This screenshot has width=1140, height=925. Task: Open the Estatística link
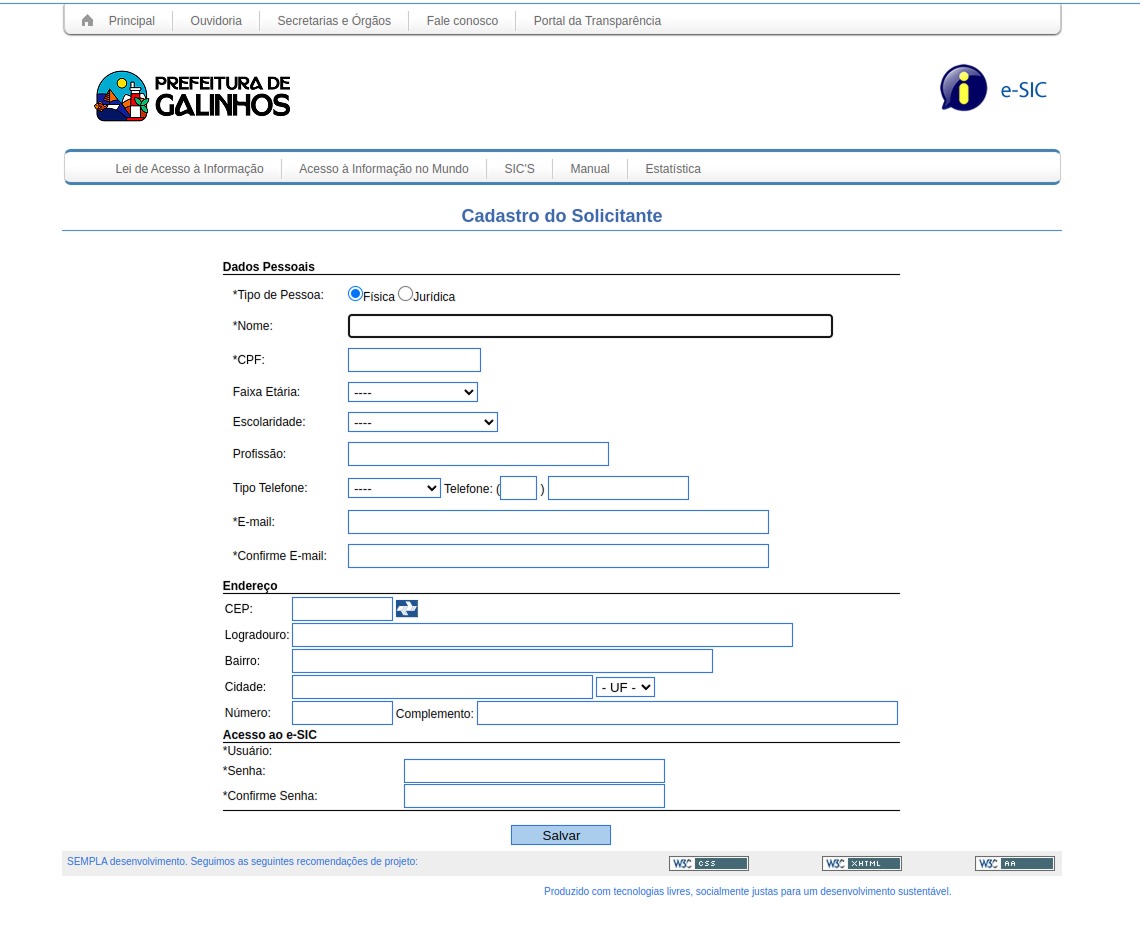(673, 169)
